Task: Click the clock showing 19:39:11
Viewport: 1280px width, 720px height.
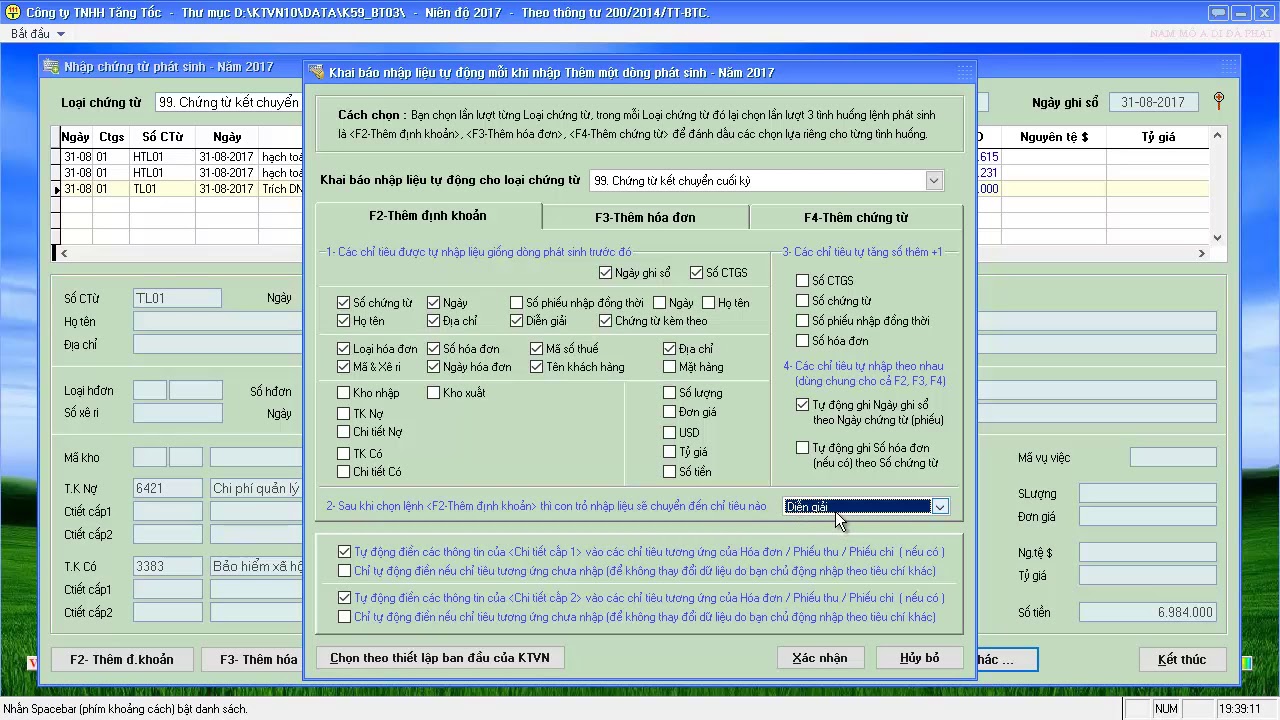Action: tap(1240, 709)
